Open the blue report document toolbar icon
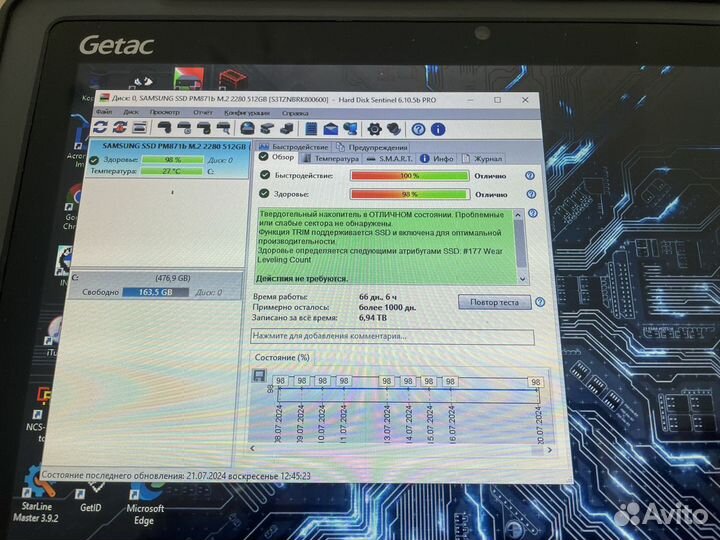720x540 pixels. point(311,129)
